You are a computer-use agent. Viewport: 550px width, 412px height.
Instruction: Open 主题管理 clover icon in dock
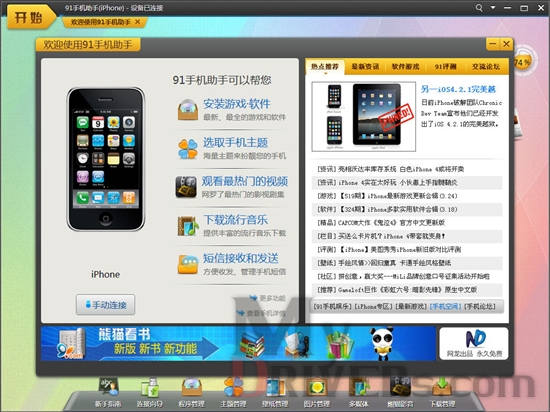233,393
